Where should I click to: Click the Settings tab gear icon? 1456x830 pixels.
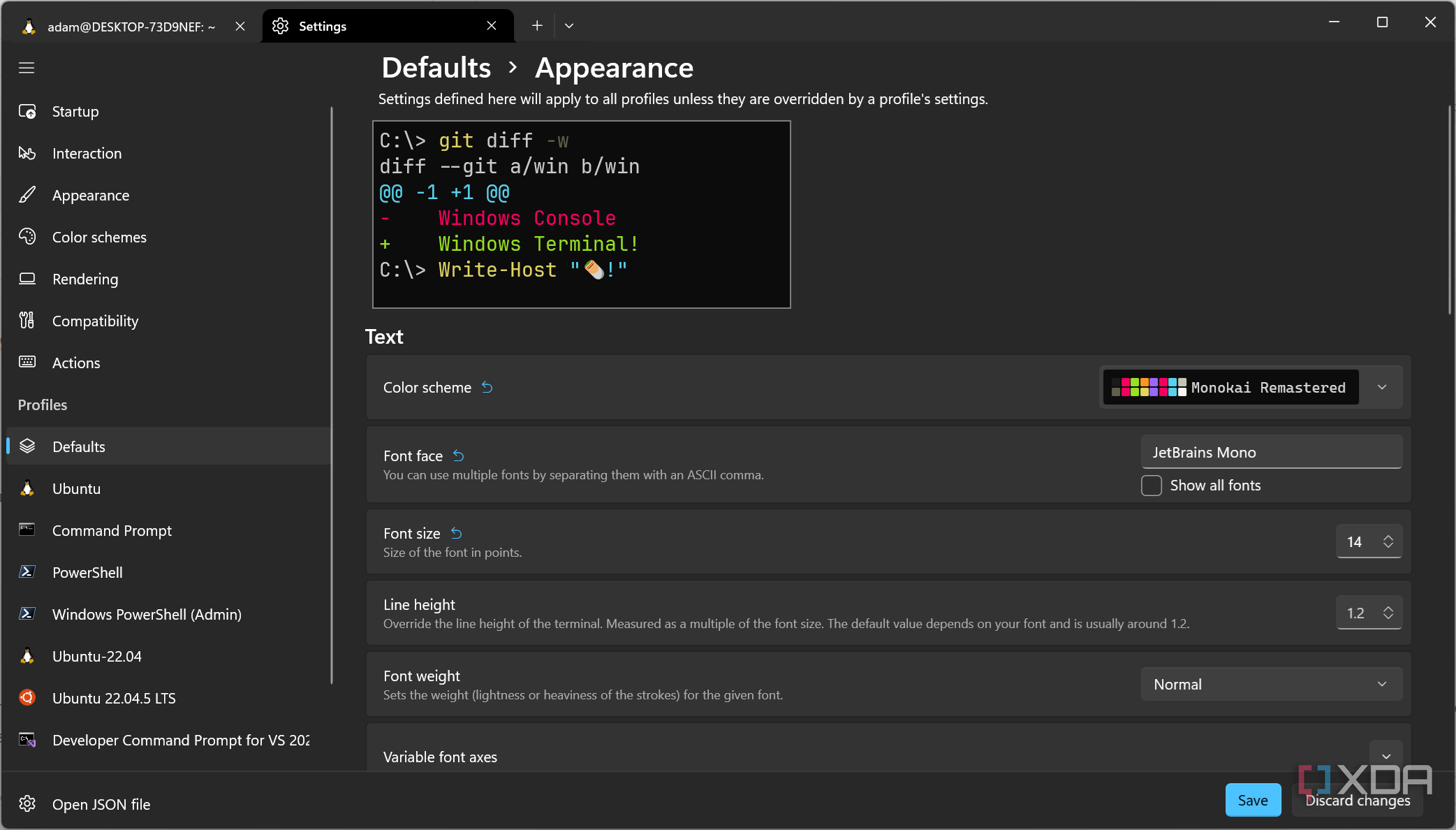coord(280,26)
